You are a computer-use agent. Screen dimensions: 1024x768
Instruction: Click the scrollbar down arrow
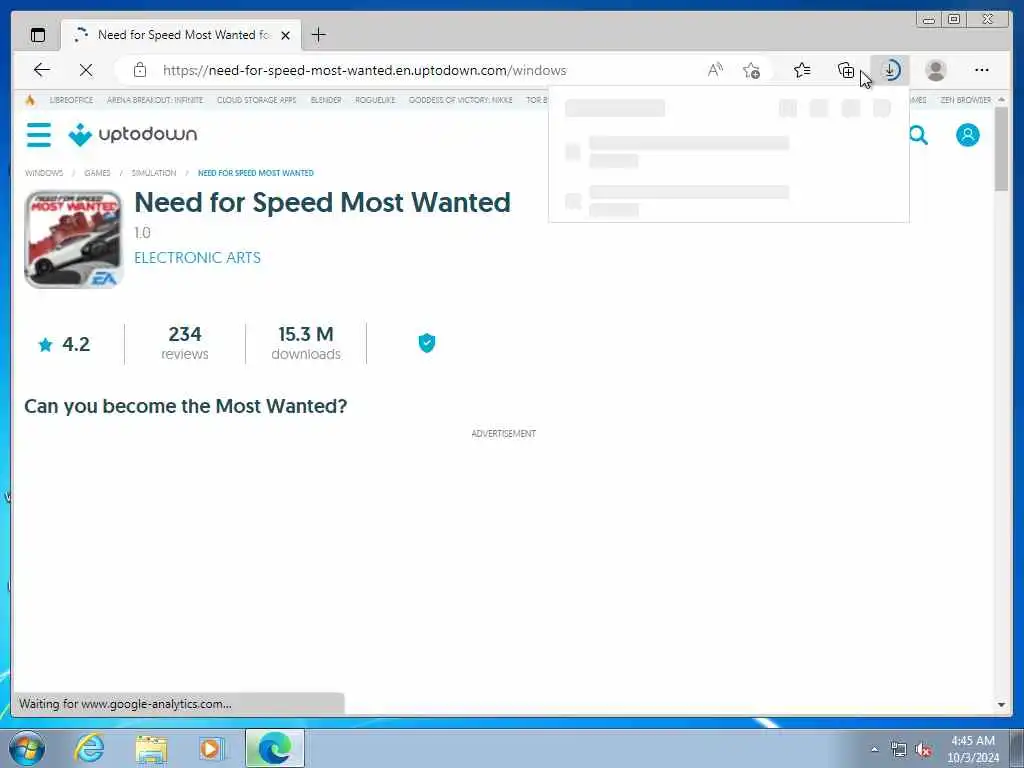(x=1001, y=705)
